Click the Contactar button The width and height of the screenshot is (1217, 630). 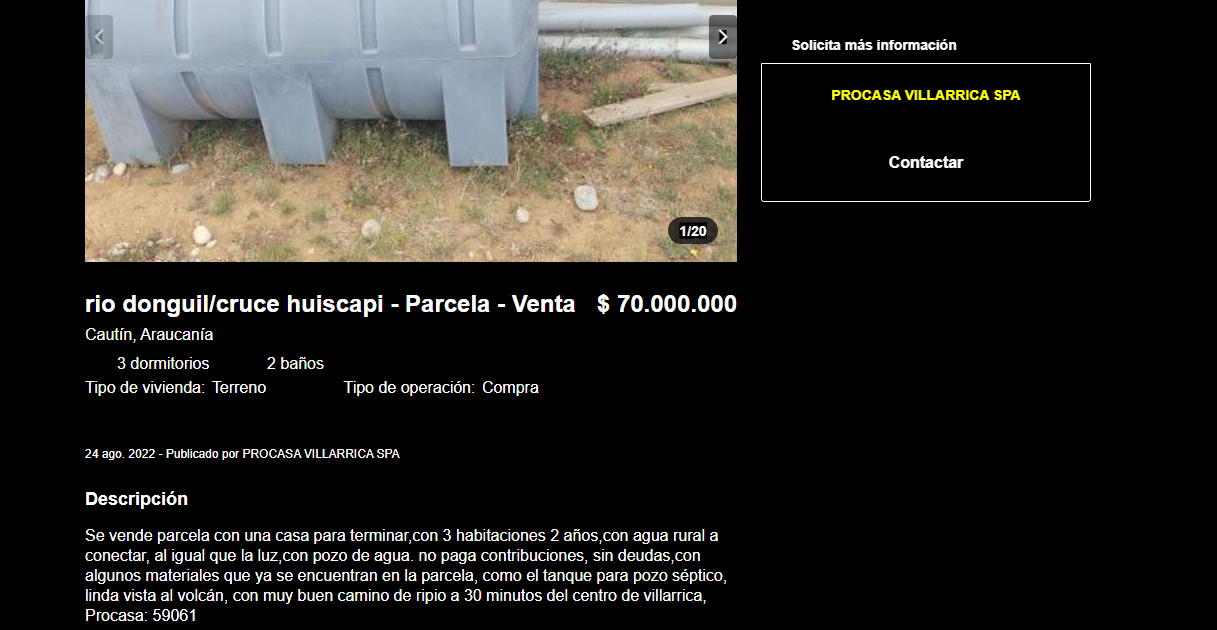tap(926, 162)
